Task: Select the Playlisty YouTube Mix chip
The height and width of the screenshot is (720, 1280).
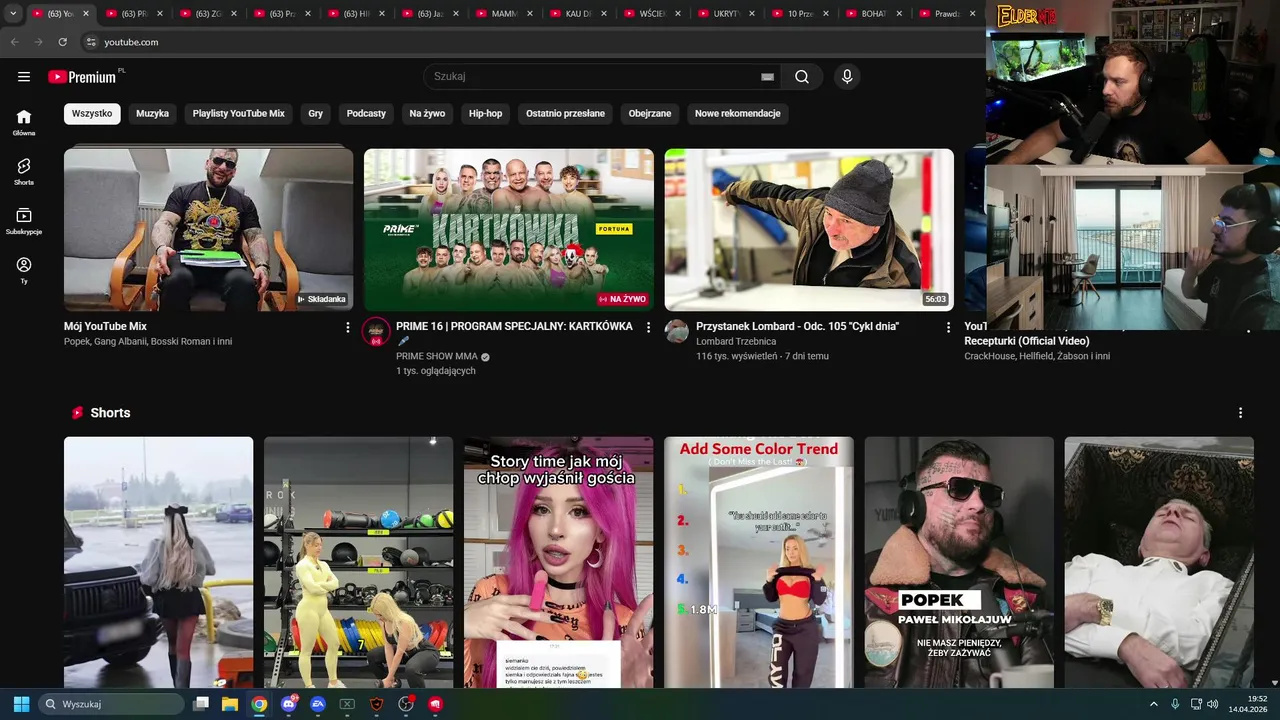Action: click(x=239, y=114)
